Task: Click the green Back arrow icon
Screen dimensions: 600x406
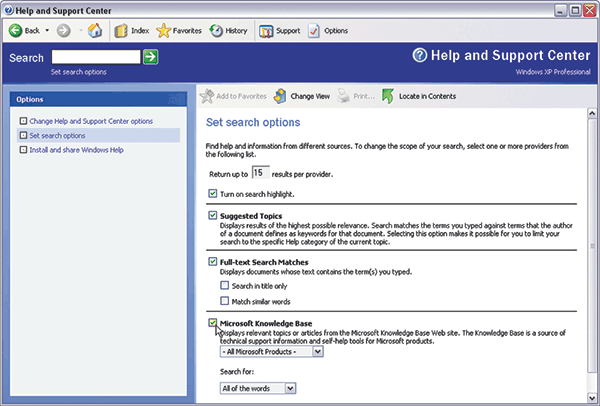Action: point(16,31)
